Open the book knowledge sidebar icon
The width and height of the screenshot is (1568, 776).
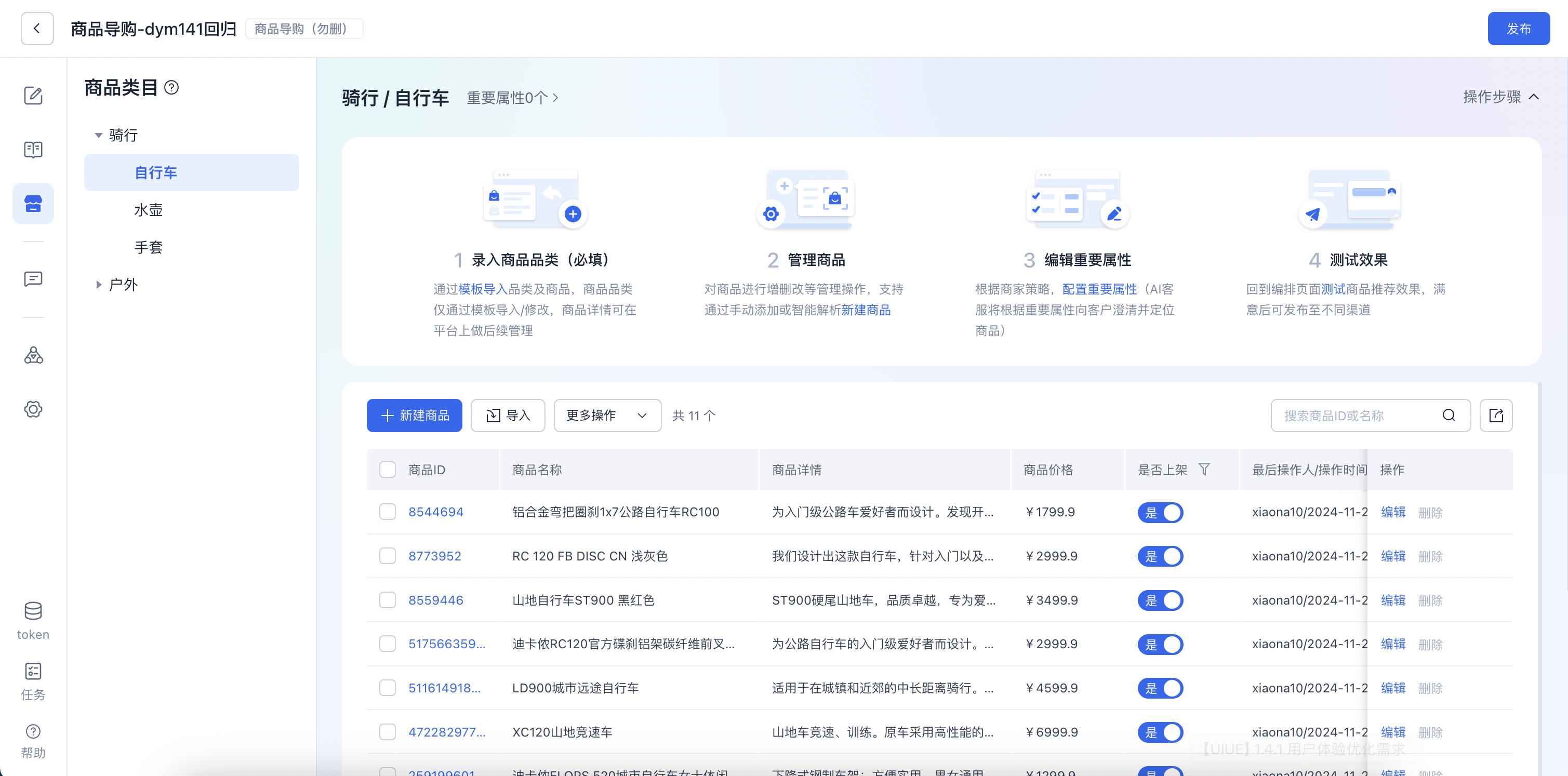[33, 150]
